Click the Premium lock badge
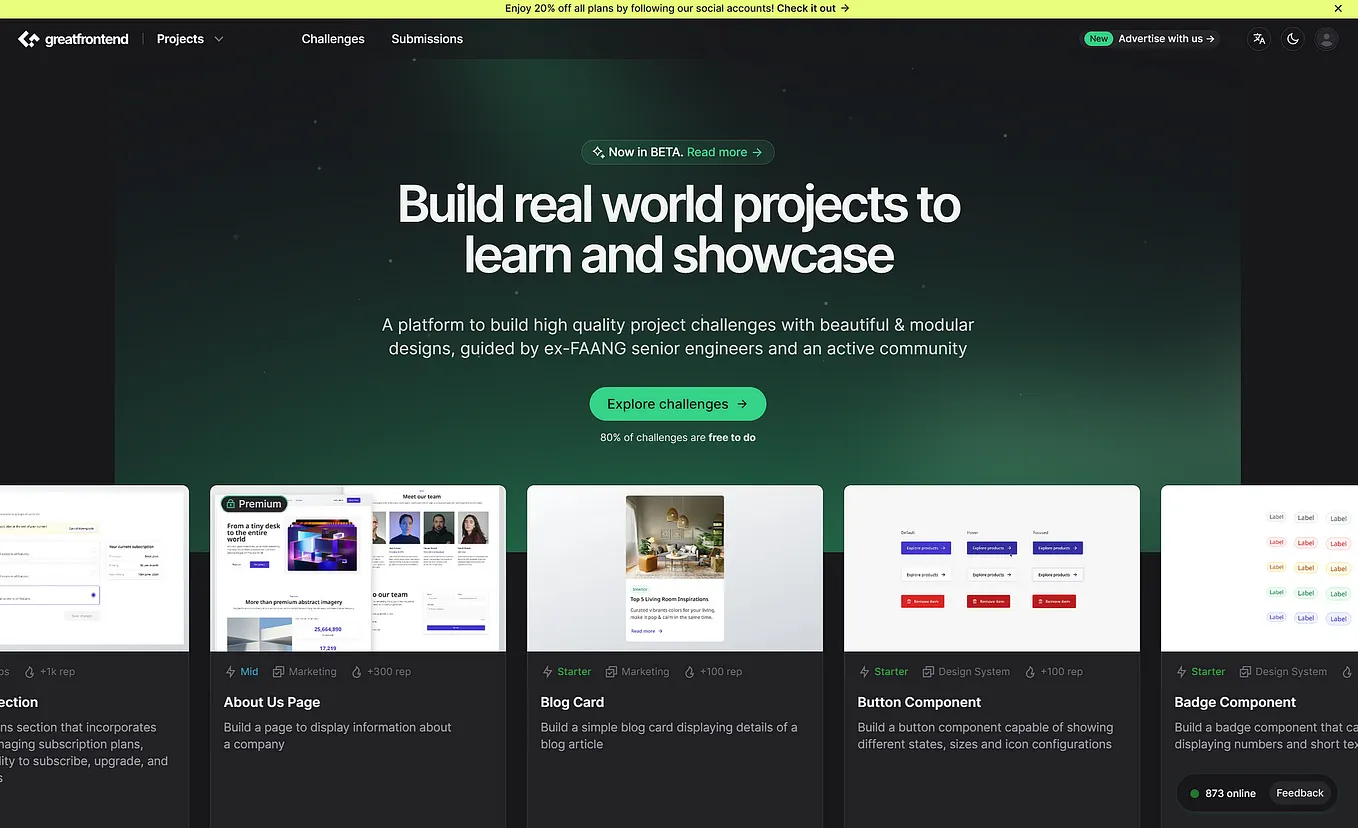1358x828 pixels. (254, 504)
